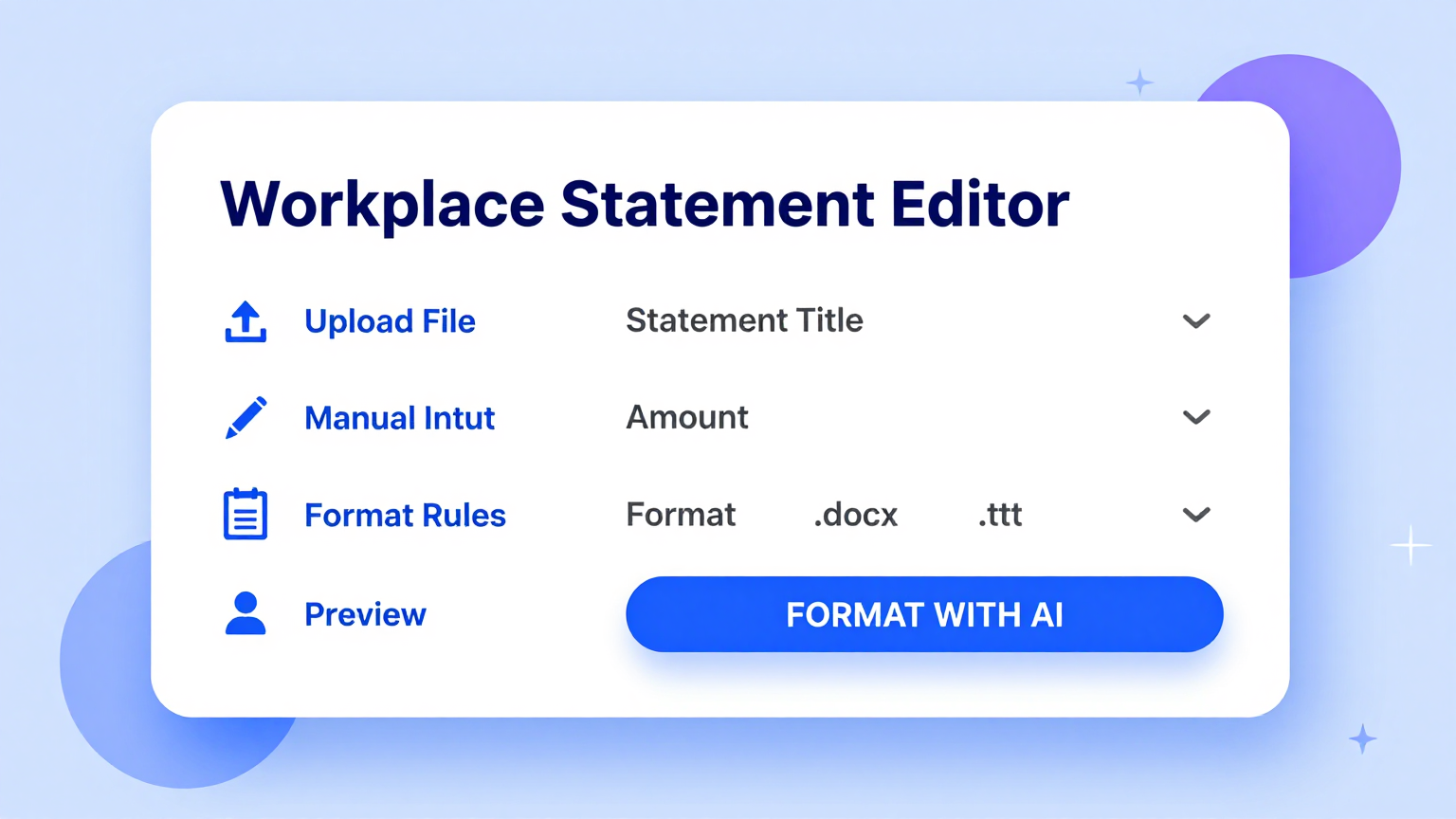Image resolution: width=1456 pixels, height=819 pixels.
Task: Click the Upload File arrow icon
Action: pyautogui.click(x=246, y=322)
